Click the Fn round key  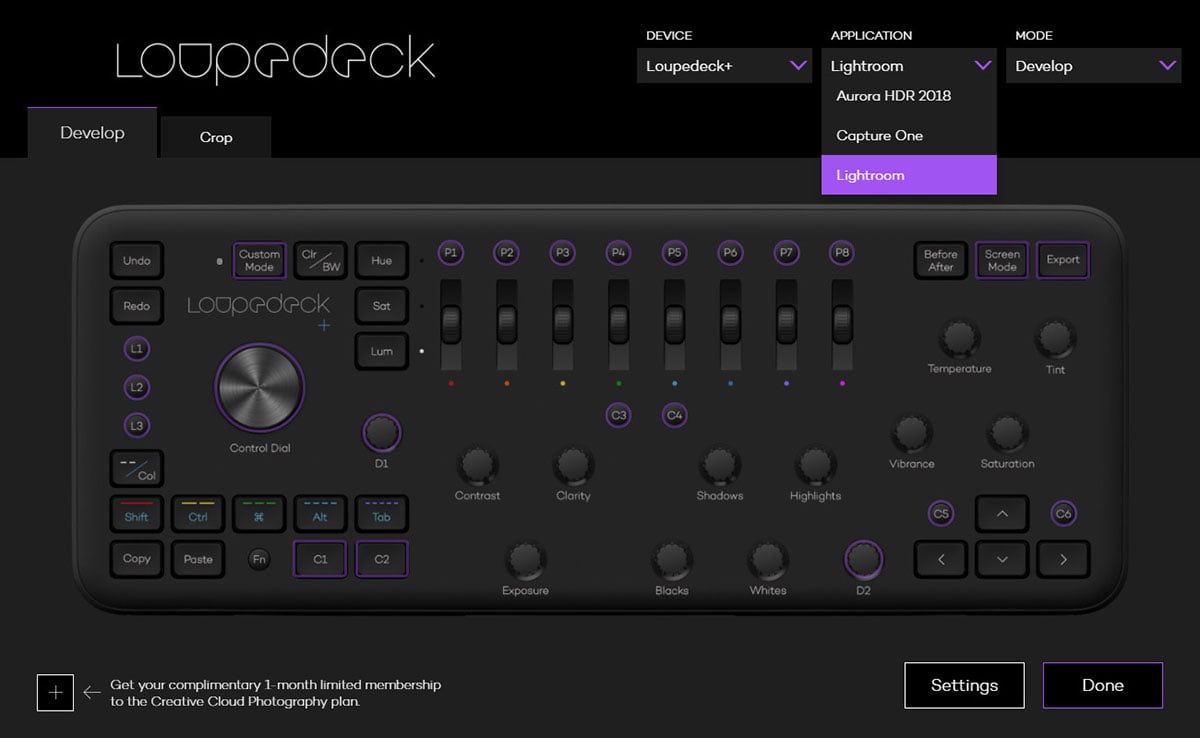click(x=259, y=559)
